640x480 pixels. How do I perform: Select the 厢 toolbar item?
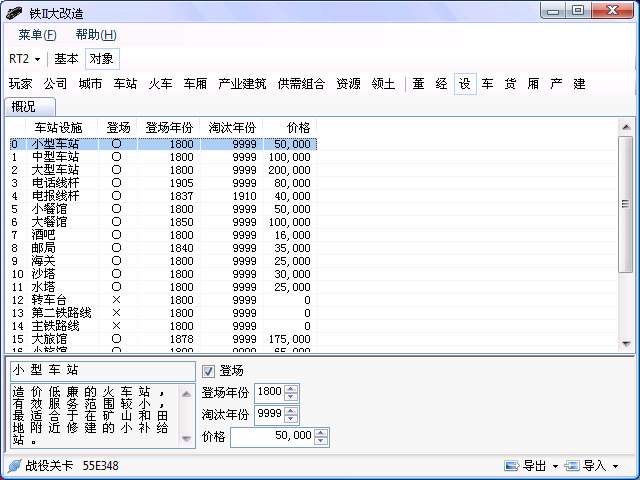click(x=533, y=84)
